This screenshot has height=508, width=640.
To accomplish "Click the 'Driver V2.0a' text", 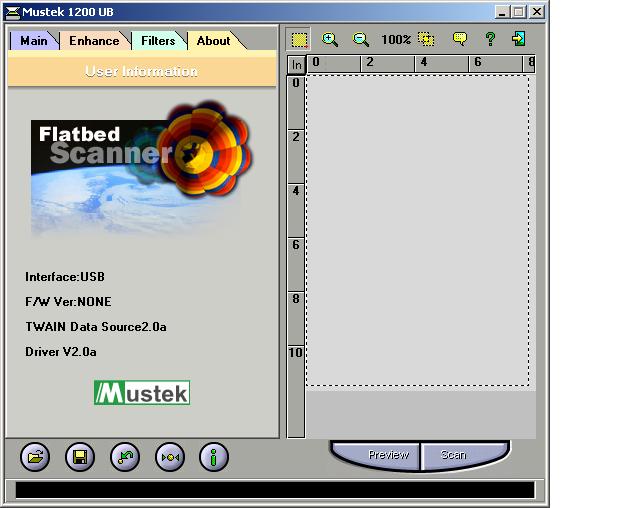I will (61, 352).
